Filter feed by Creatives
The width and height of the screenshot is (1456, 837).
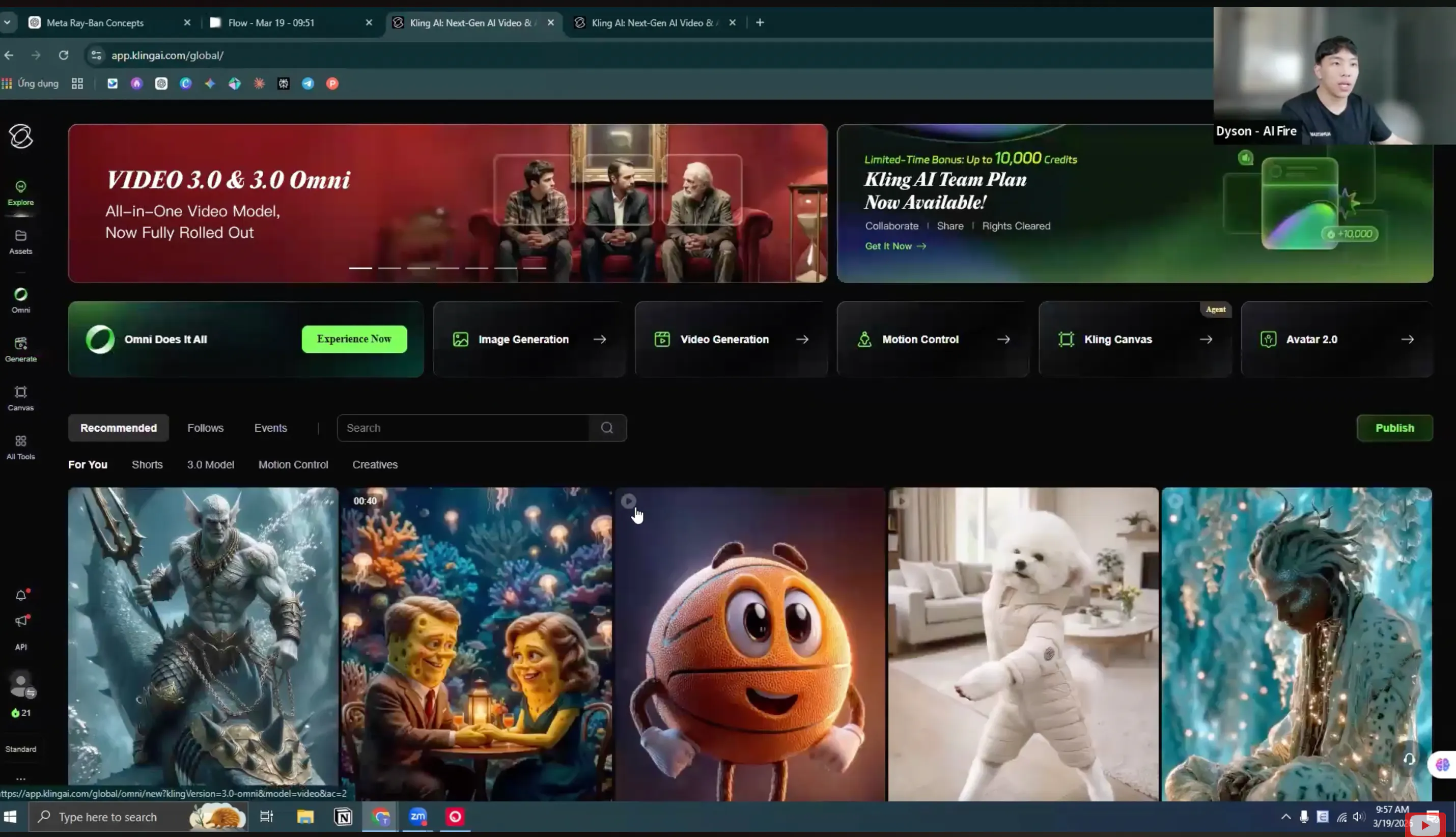click(375, 464)
